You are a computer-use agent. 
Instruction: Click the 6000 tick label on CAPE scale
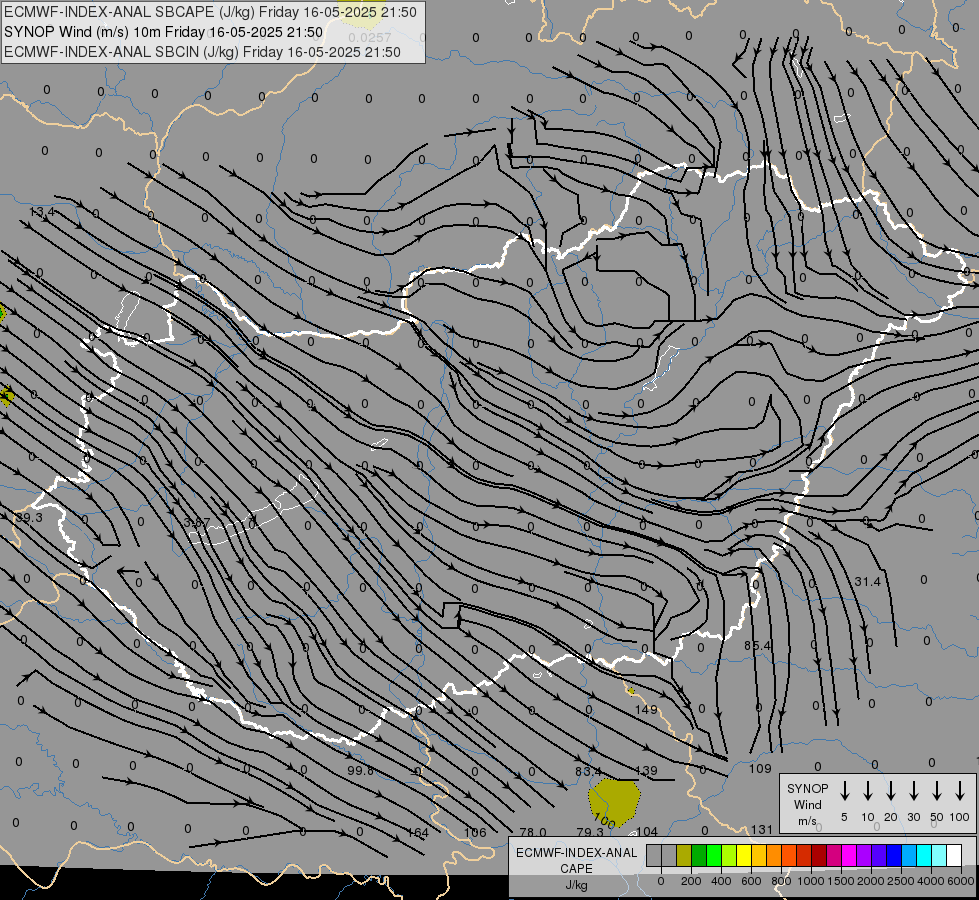pyautogui.click(x=961, y=881)
